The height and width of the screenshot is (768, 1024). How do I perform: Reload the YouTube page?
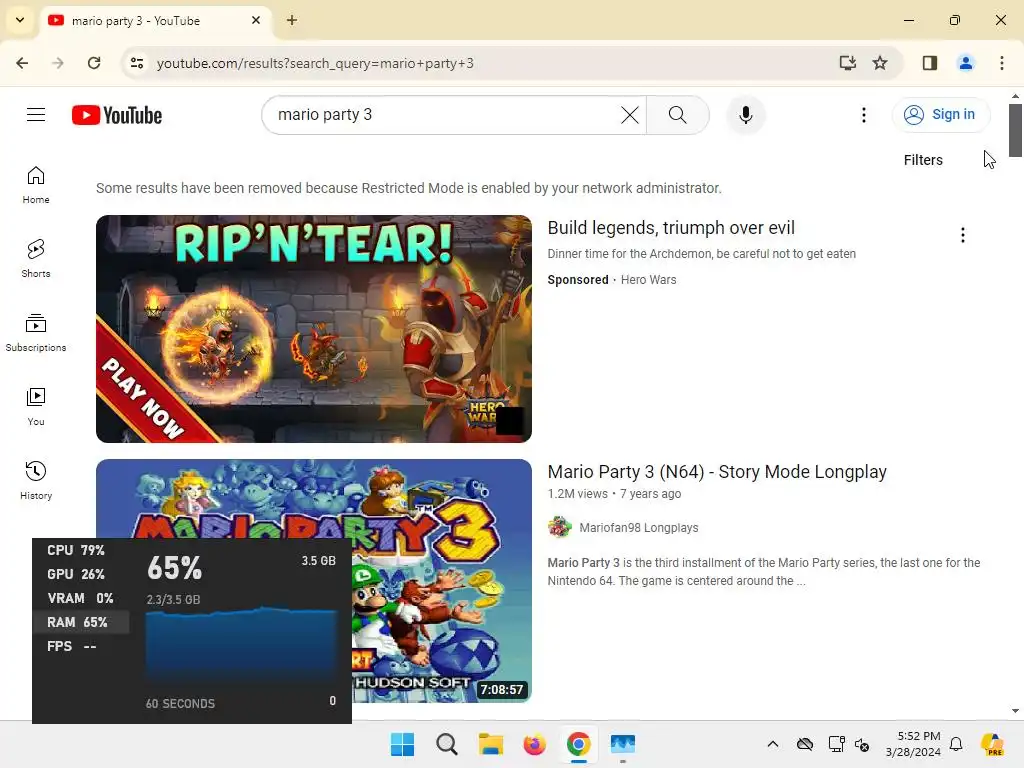94,63
